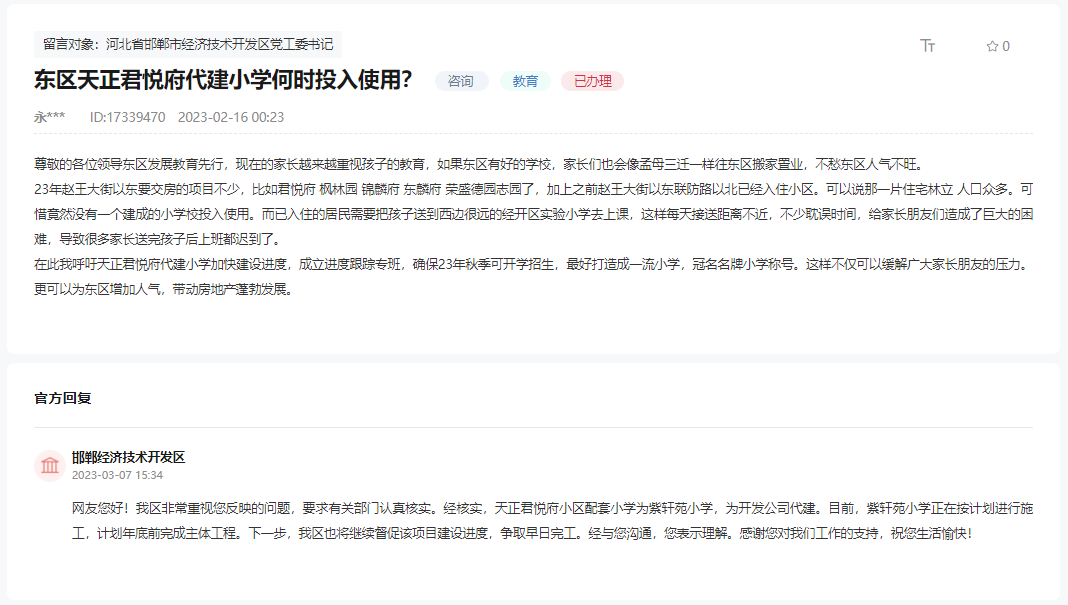Screen dimensions: 1068x605
Task: Click the username 永***
Action: click(x=50, y=117)
